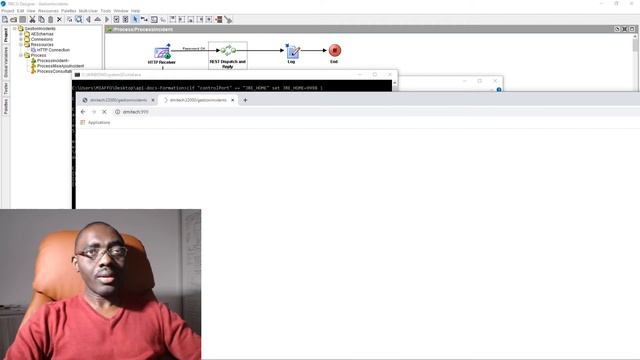Open the Applications bookmarks shortcut
The image size is (640, 360).
point(96,122)
